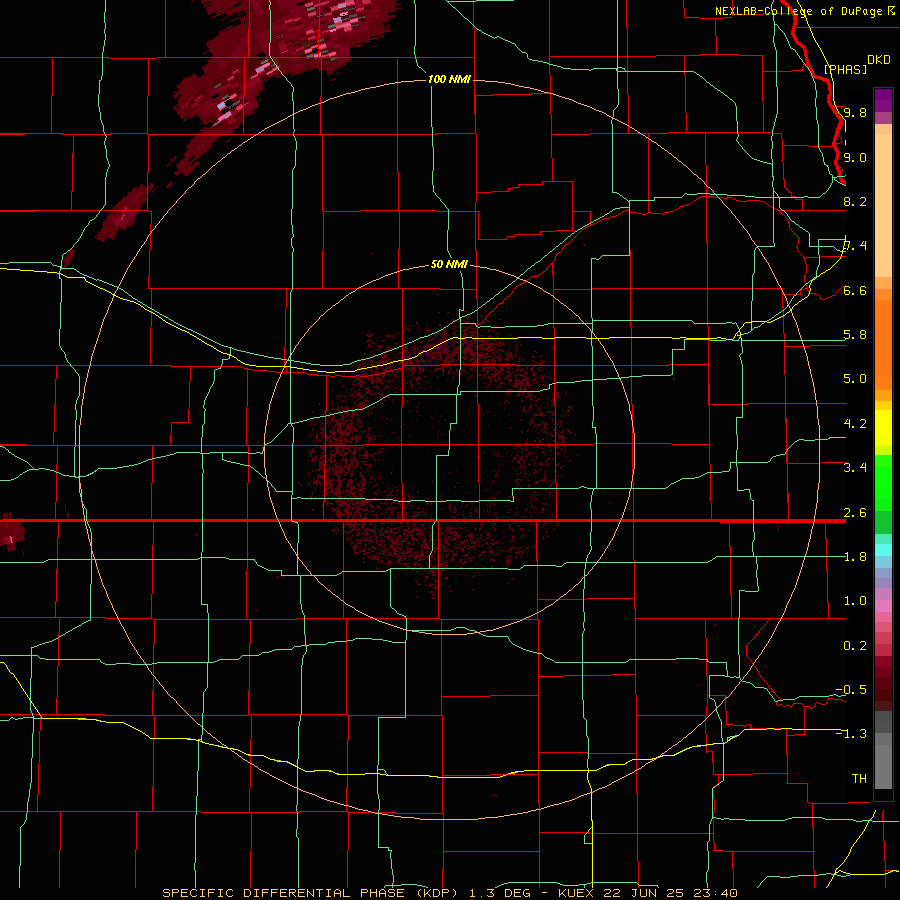Click the -1.3 color scale value
Screen dimensions: 900x900
point(851,734)
